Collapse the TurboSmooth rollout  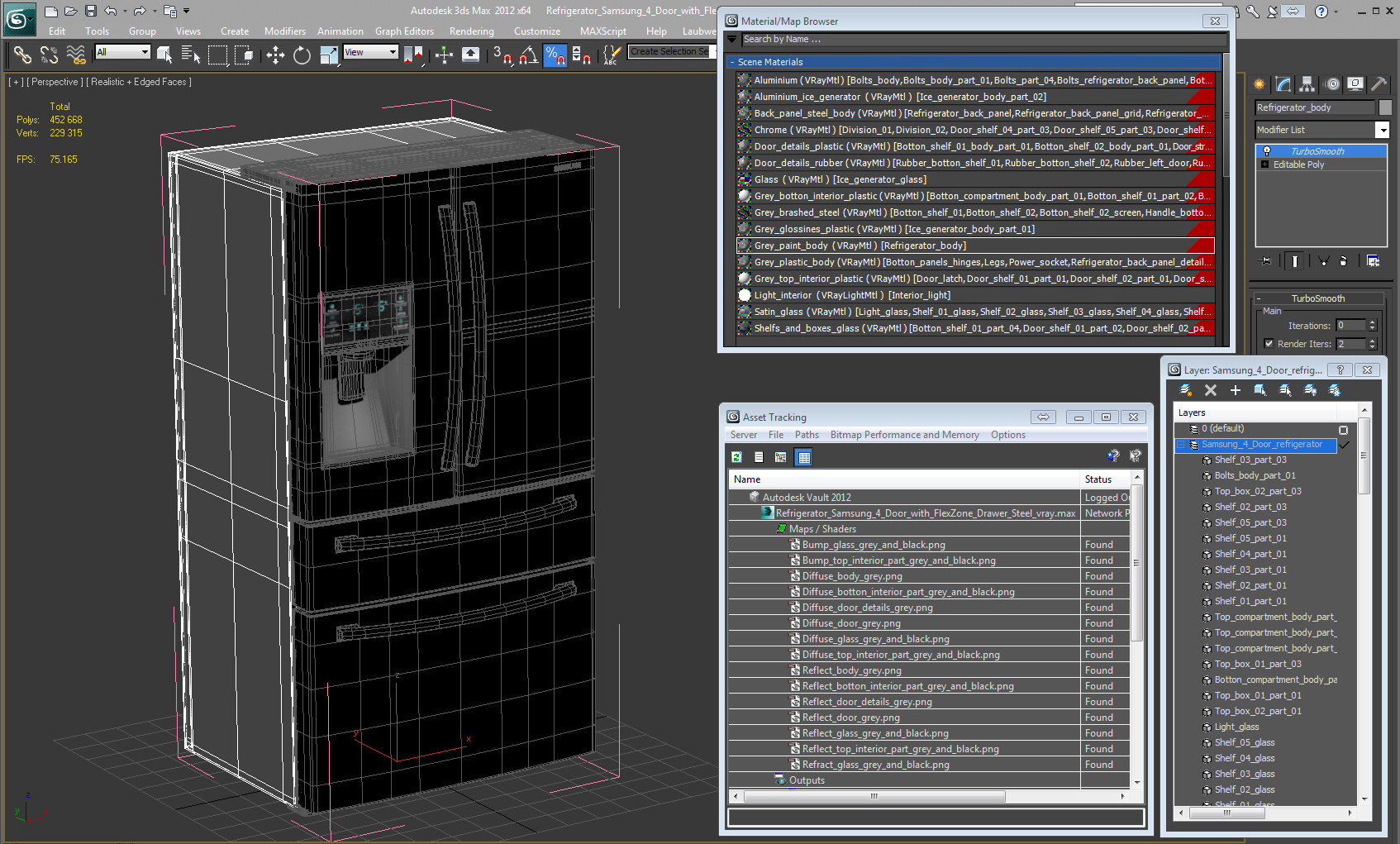click(1318, 298)
